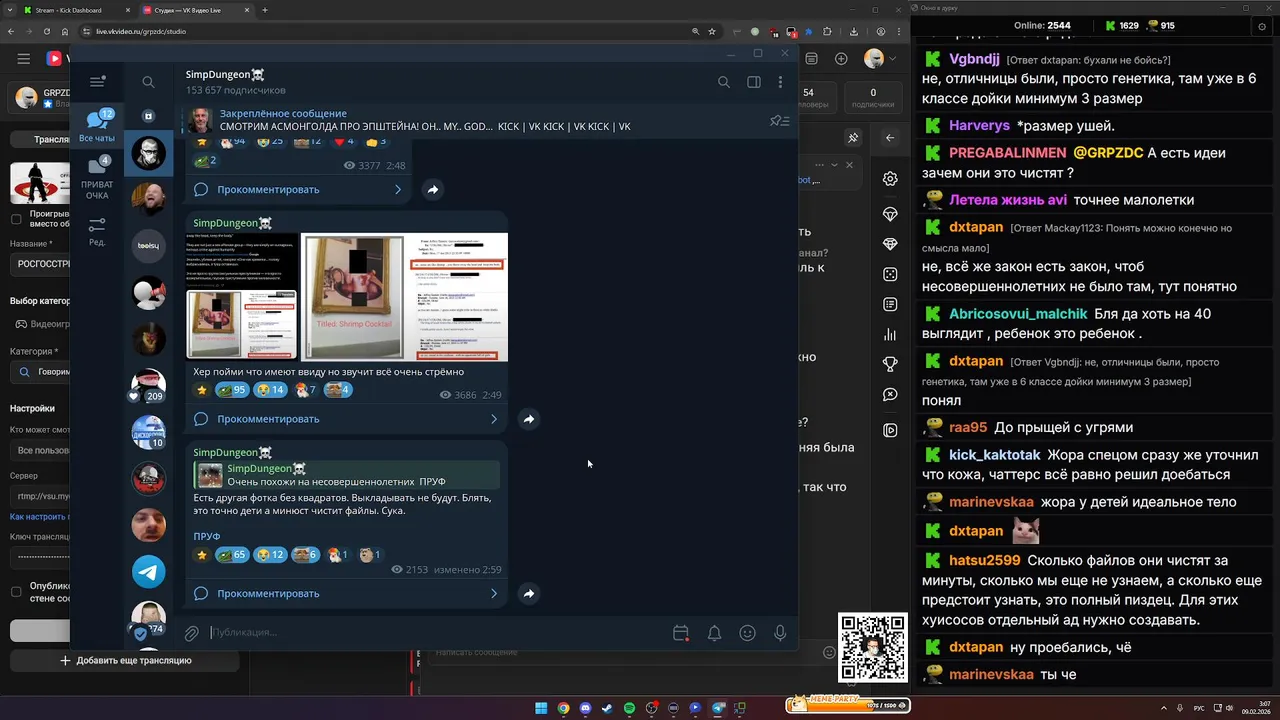Select the 'ПРИВАТ ОЧКА' folder
Viewport: 1280px width, 720px height.
click(97, 177)
